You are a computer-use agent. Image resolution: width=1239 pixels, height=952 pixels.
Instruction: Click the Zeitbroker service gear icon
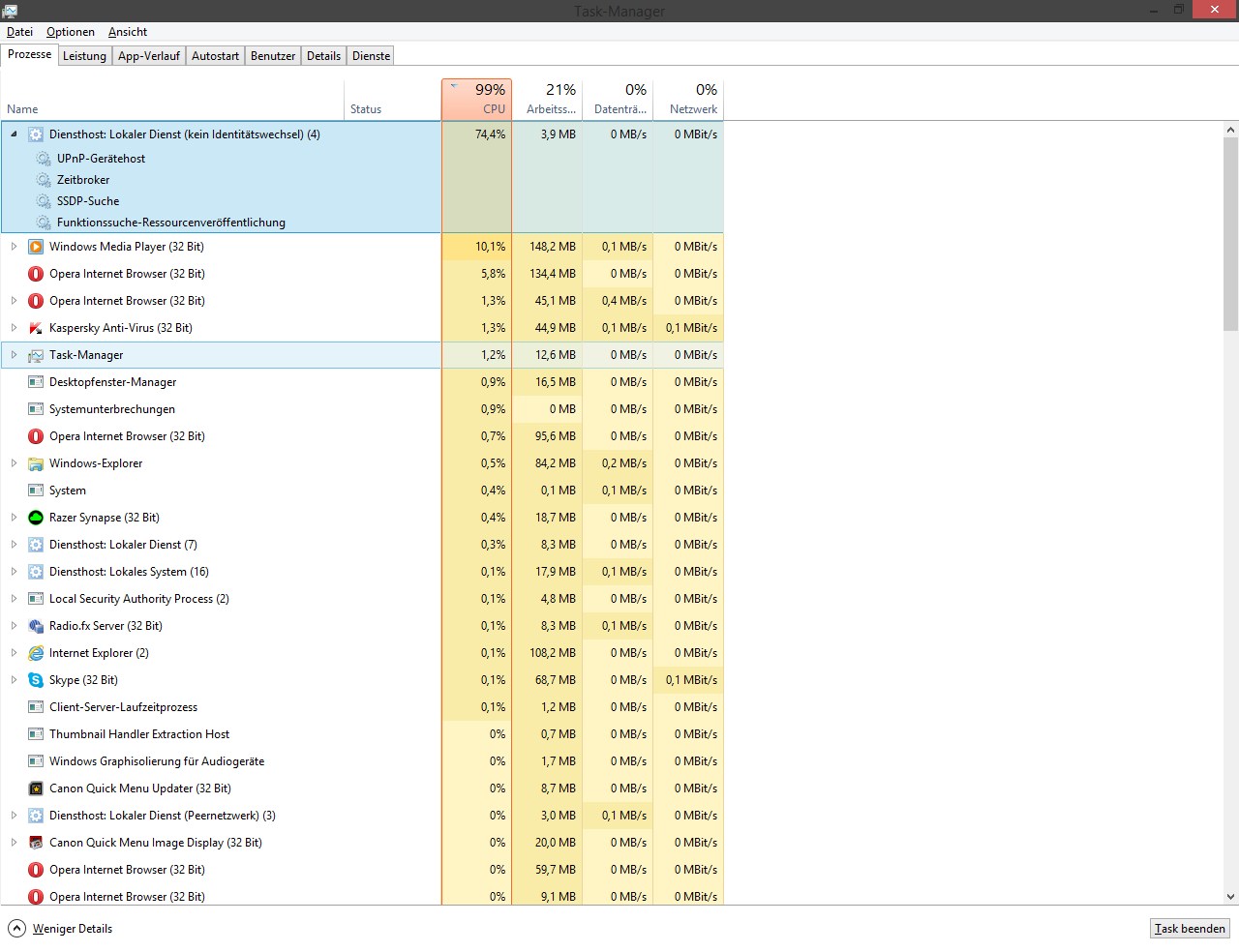(44, 180)
